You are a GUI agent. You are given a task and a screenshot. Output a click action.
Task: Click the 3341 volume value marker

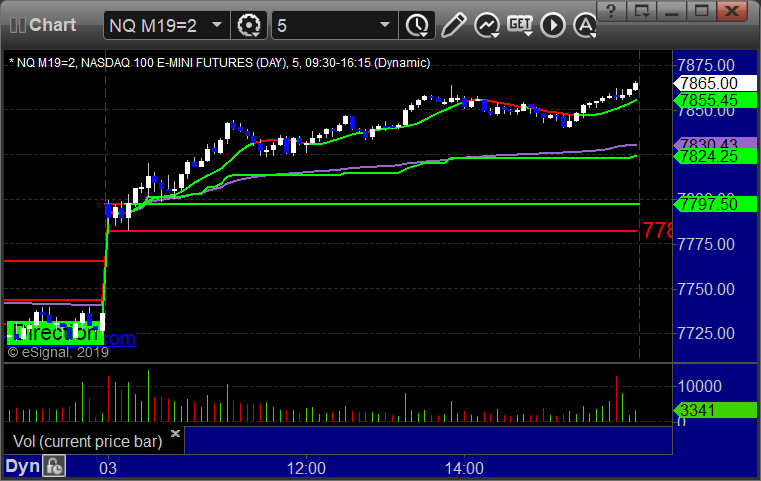coord(714,410)
